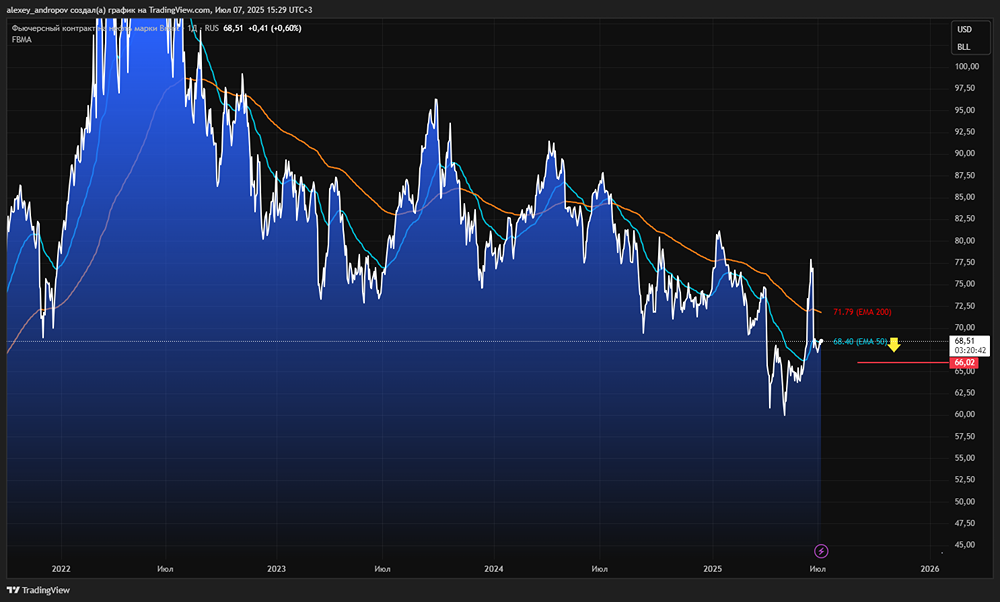Click the Июл label under the lightning icon
Image resolution: width=1000 pixels, height=602 pixels.
[818, 569]
